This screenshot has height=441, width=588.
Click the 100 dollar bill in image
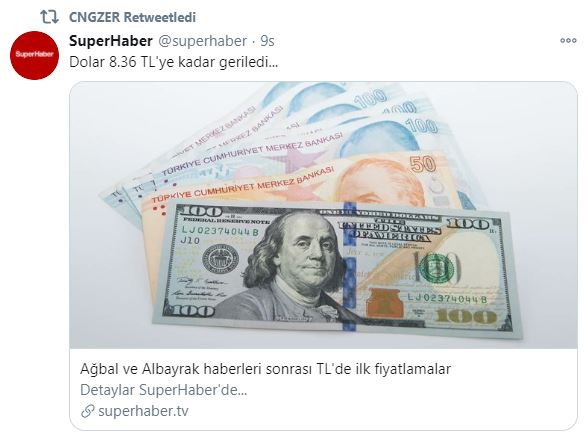pyautogui.click(x=338, y=268)
